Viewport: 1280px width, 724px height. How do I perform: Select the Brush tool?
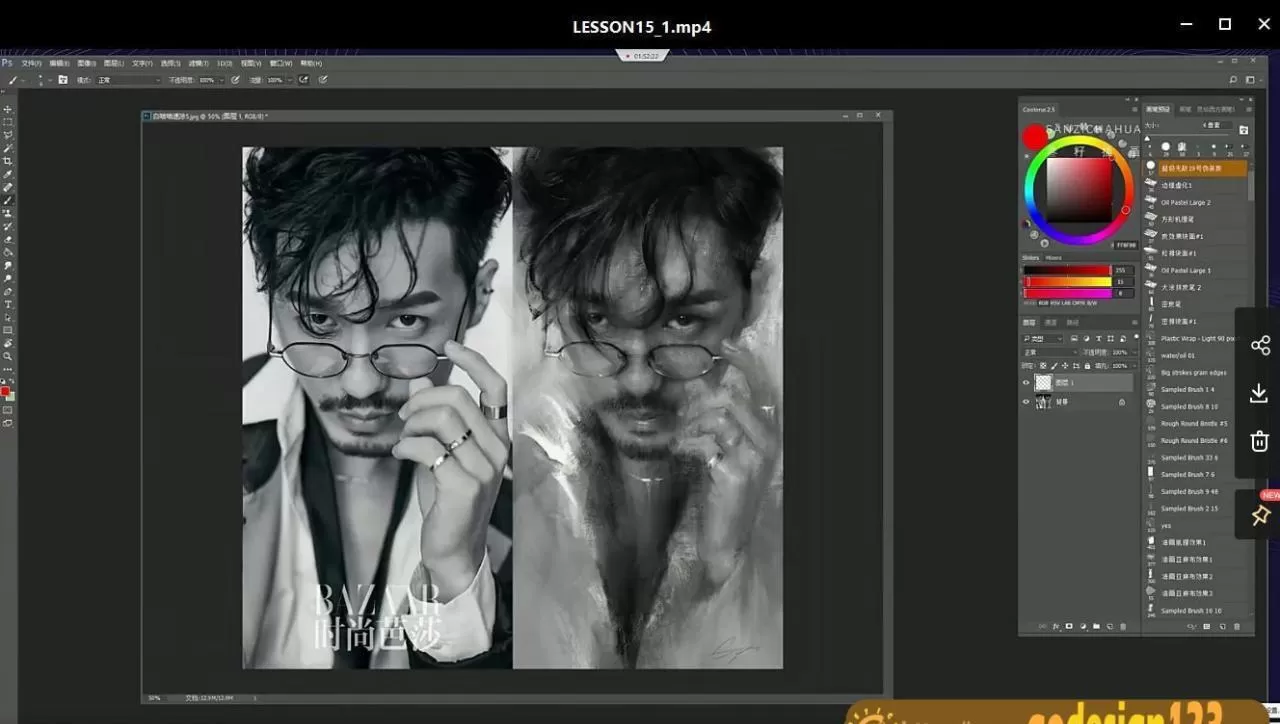[x=8, y=200]
